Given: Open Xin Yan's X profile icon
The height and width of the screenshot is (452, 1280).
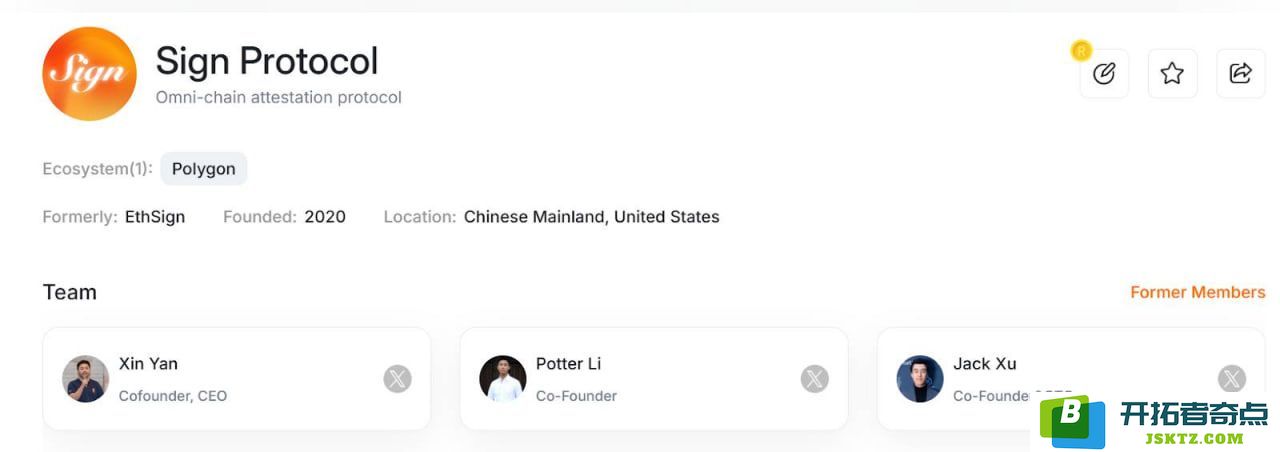Looking at the screenshot, I should (x=398, y=379).
